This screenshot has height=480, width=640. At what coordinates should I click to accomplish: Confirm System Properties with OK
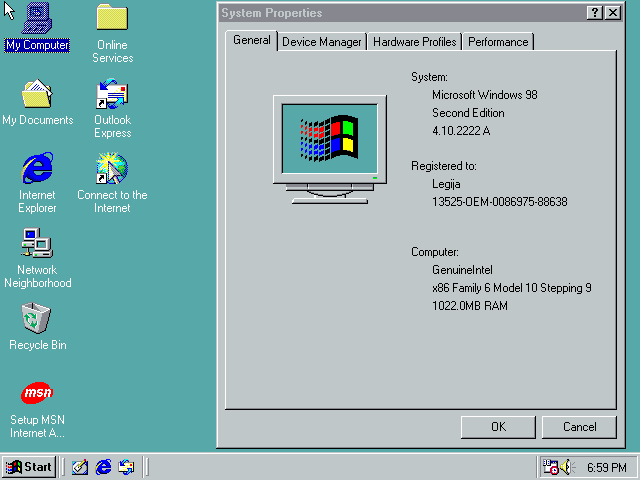click(498, 427)
